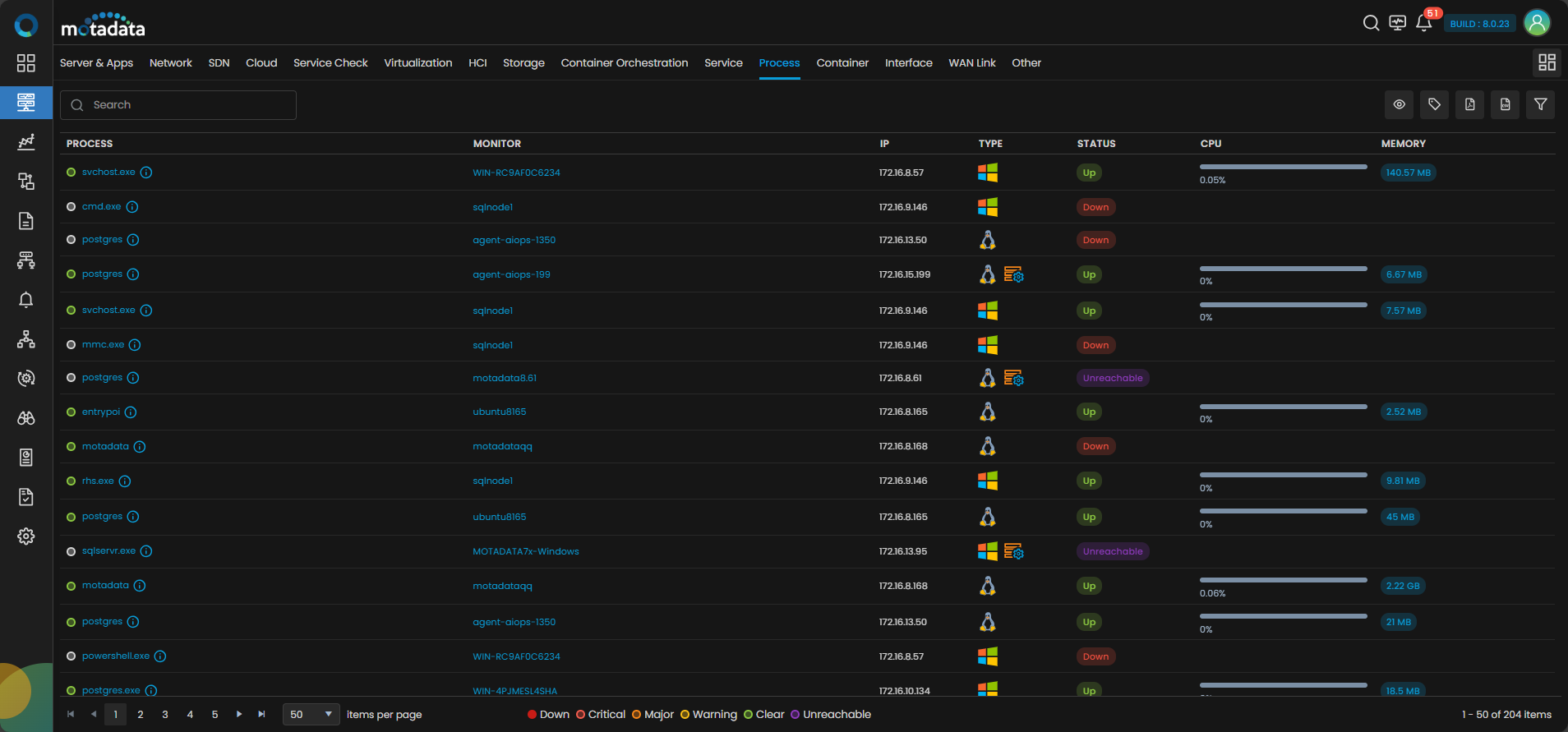Screen dimensions: 1568x732
Task: Go to the next page arrow
Action: 239,715
